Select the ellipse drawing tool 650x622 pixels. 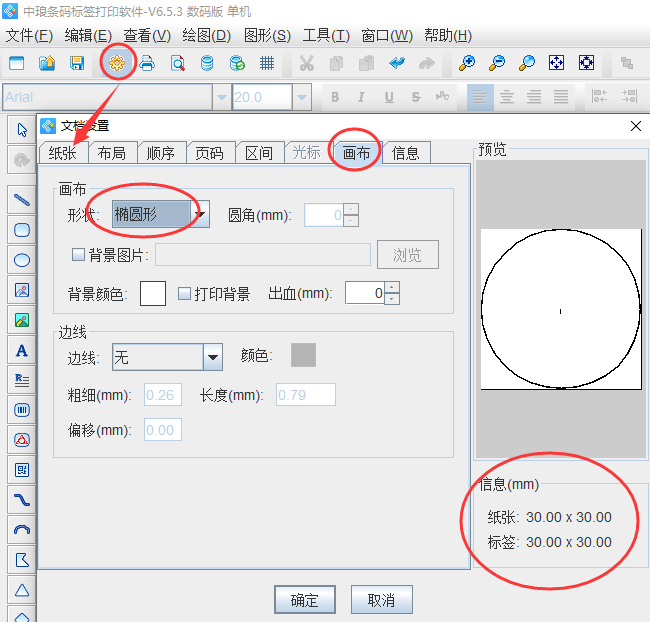(21, 260)
